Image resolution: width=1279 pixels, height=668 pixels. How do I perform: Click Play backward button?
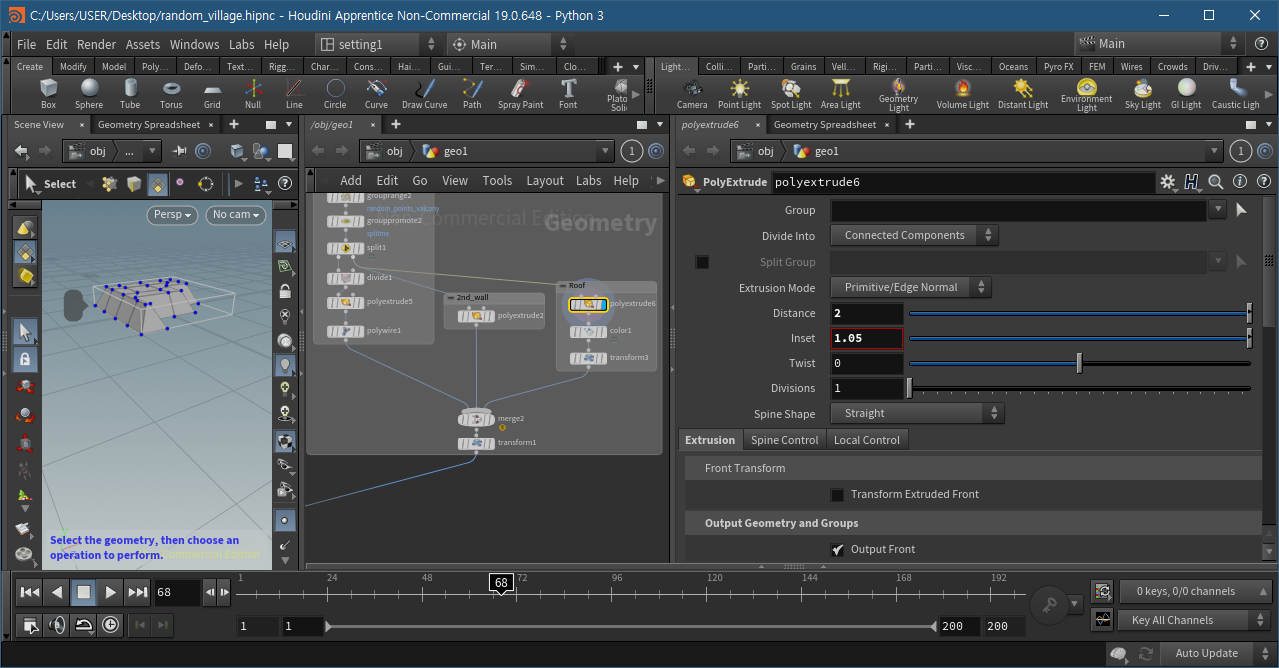[57, 592]
